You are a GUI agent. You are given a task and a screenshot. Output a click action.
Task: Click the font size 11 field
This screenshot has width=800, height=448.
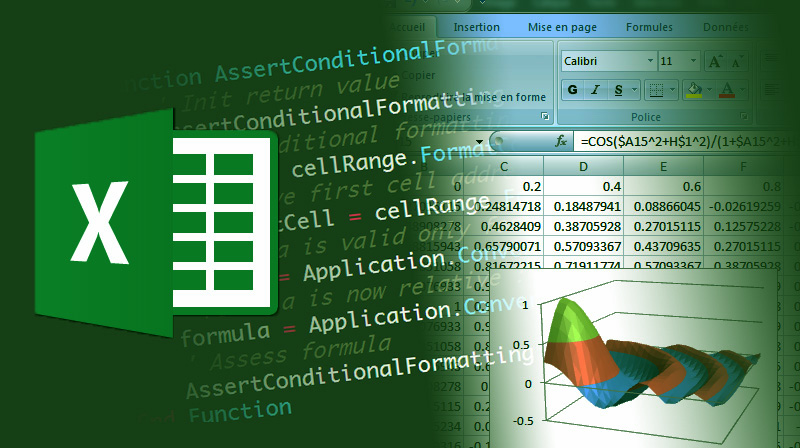click(x=672, y=61)
